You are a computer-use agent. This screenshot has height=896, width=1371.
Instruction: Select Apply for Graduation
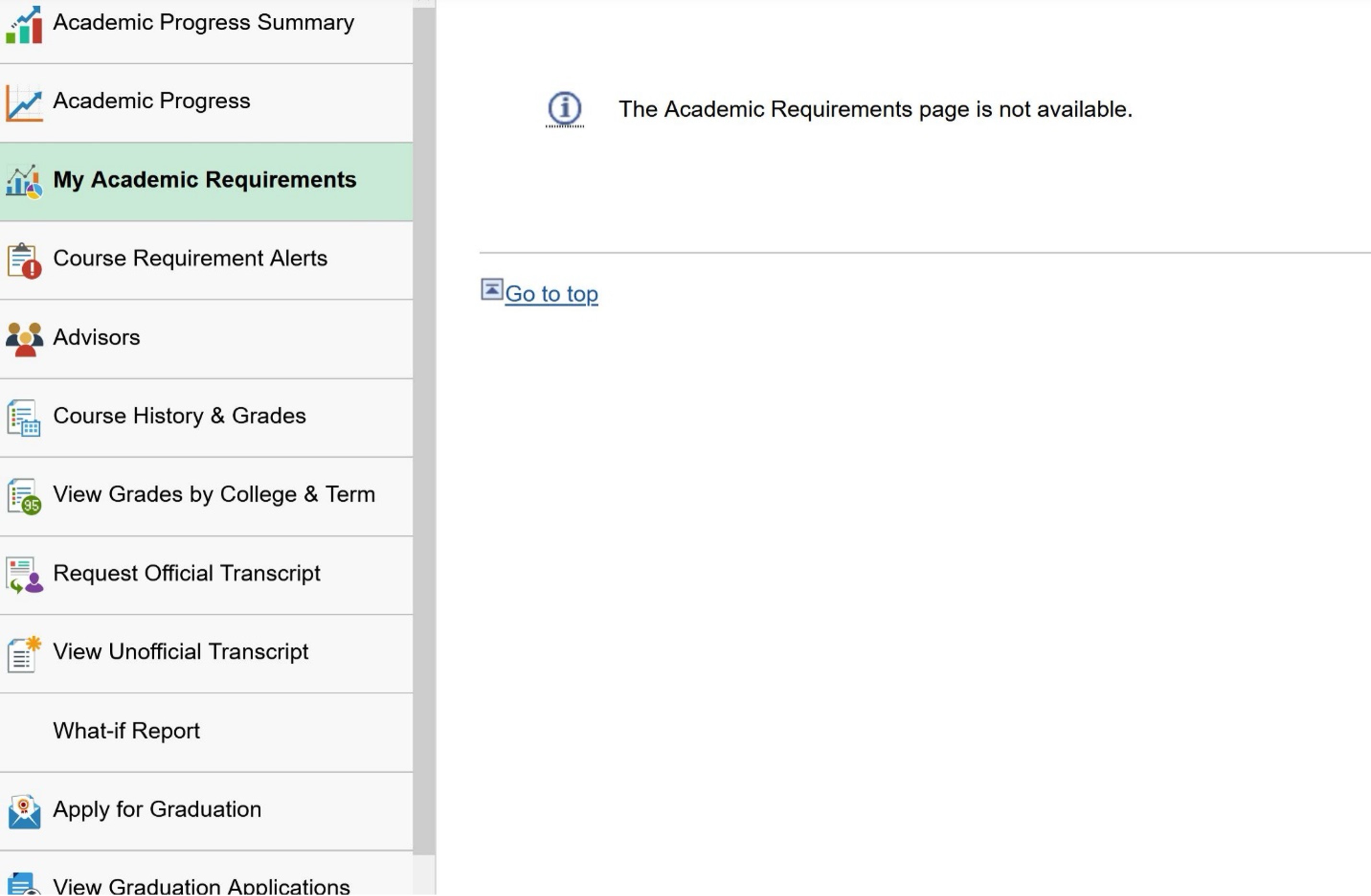(206, 812)
